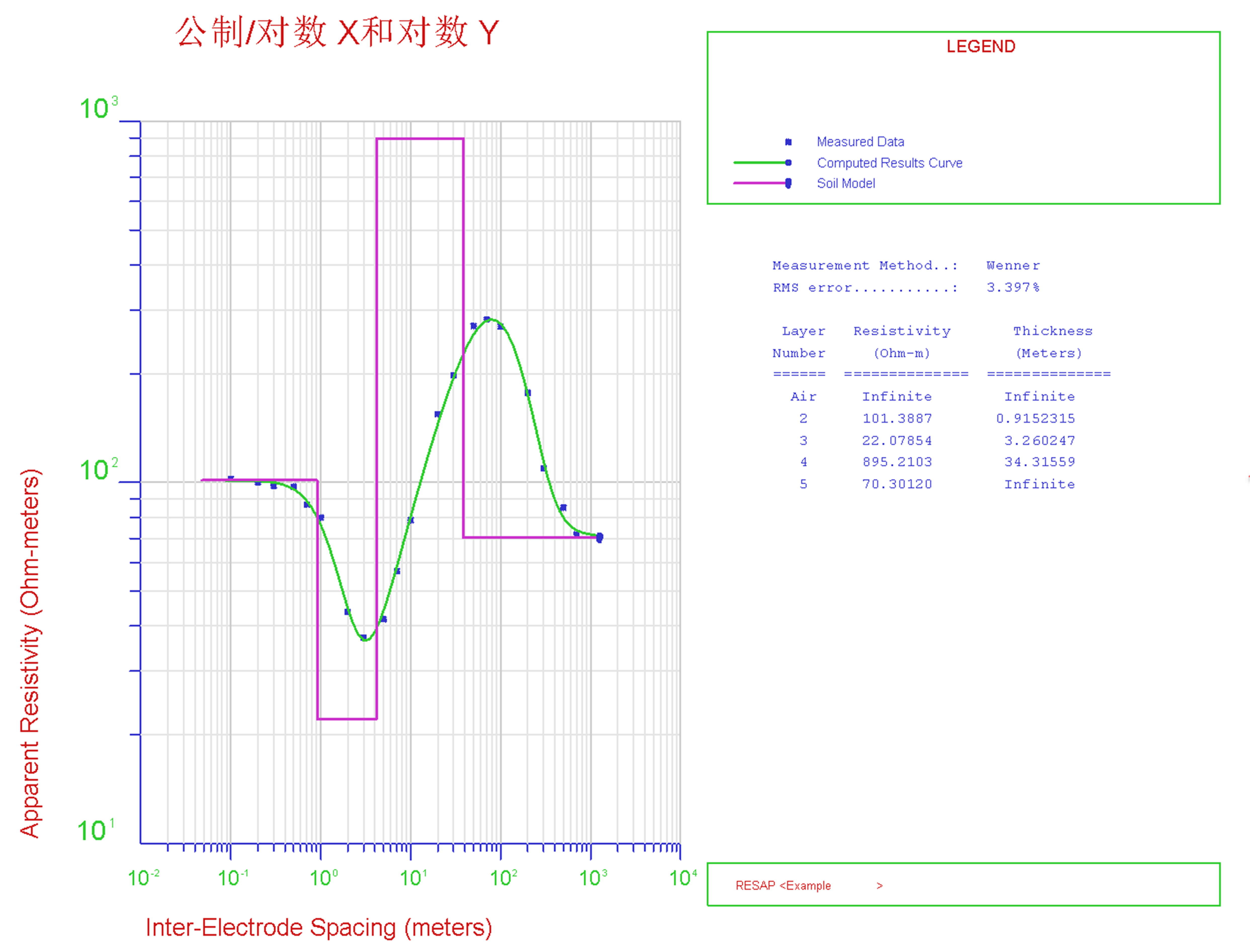This screenshot has height=952, width=1250.
Task: Click layer 4 thickness 34.31559
Action: click(1040, 462)
